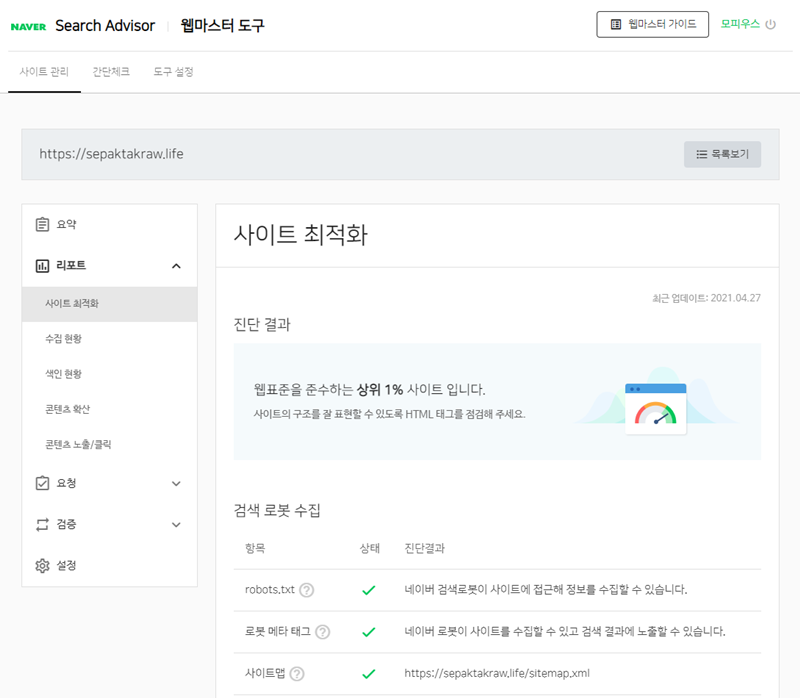The image size is (800, 698).
Task: Select the 리포트 bar-chart icon in sidebar
Action: click(40, 265)
